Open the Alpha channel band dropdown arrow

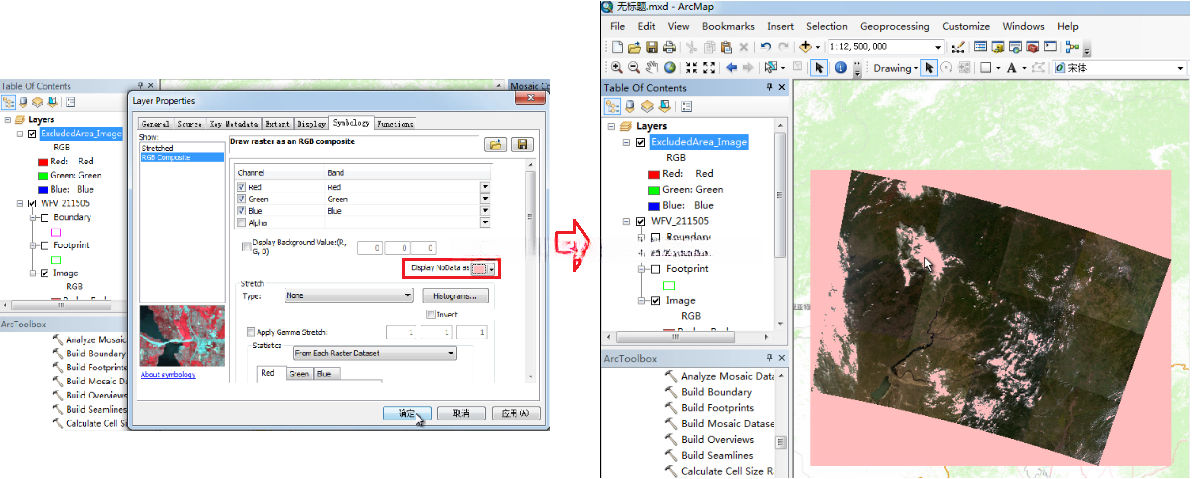tap(485, 223)
